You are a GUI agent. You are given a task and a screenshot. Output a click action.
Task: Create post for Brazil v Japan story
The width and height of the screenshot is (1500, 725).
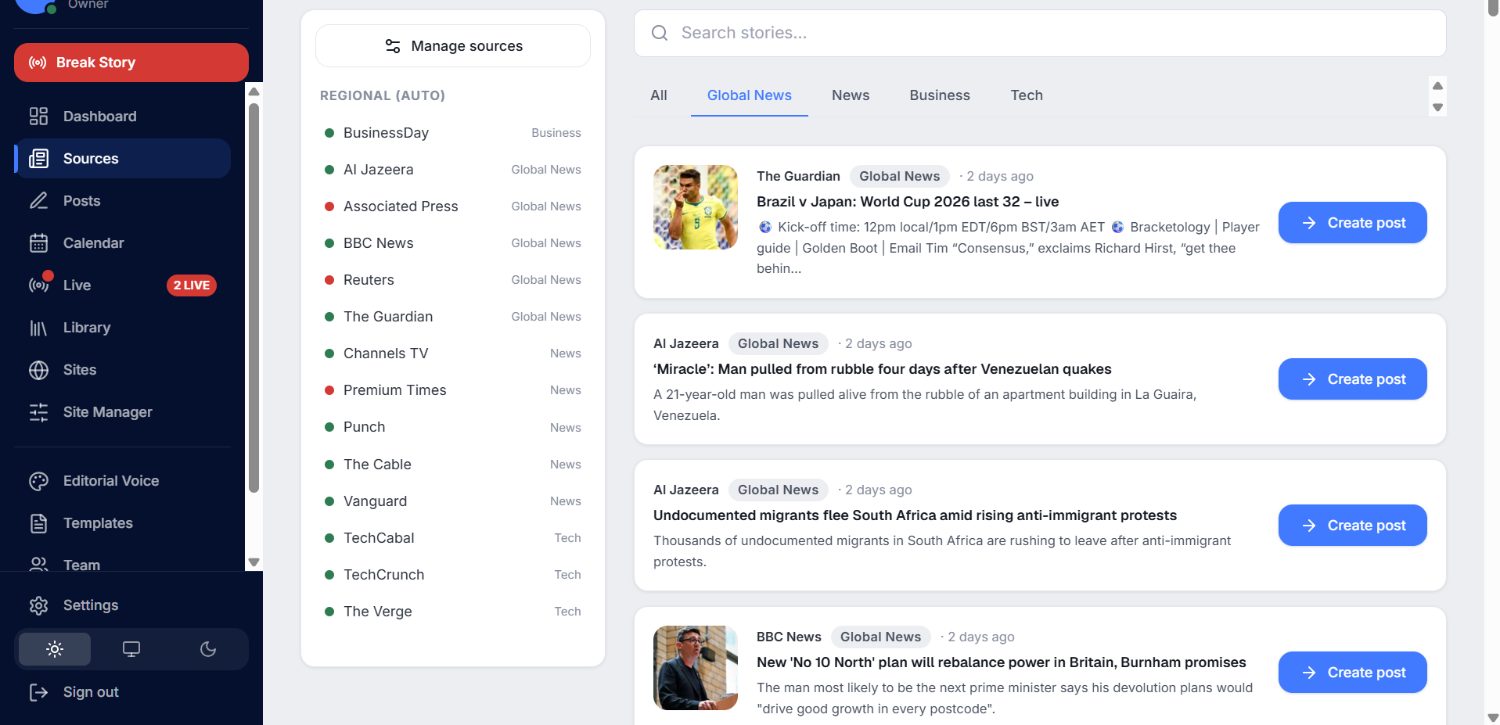1352,222
